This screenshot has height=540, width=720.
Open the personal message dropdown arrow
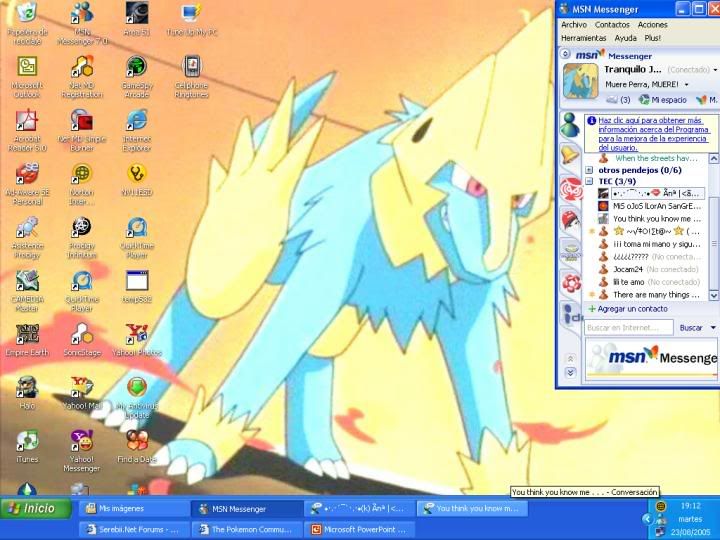[x=686, y=84]
